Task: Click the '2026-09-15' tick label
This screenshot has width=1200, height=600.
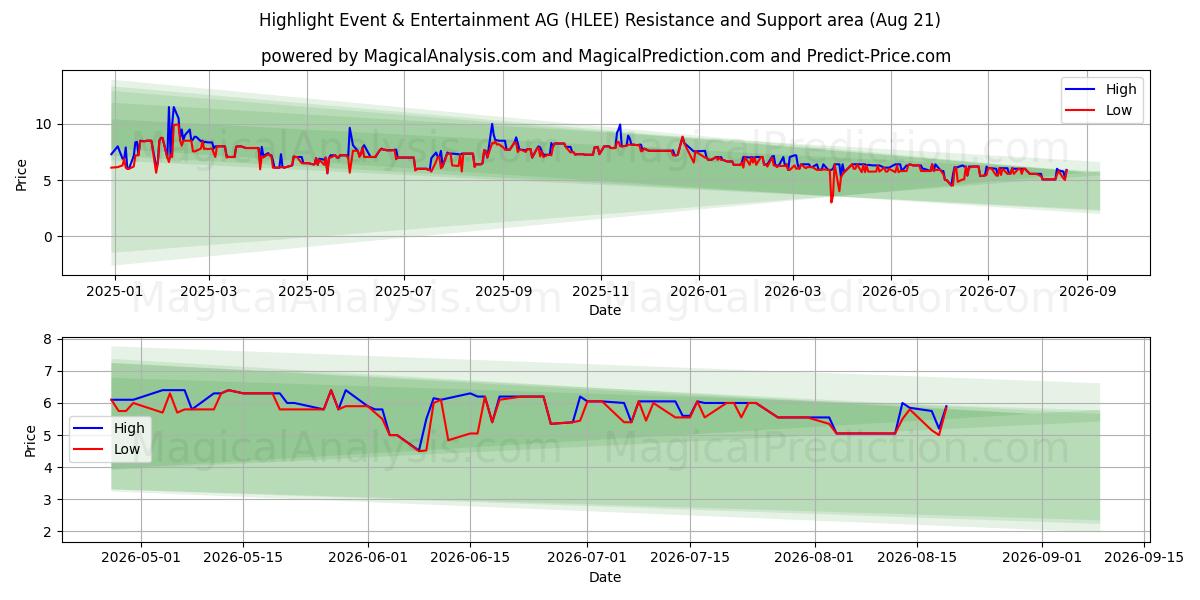Action: coord(1145,557)
